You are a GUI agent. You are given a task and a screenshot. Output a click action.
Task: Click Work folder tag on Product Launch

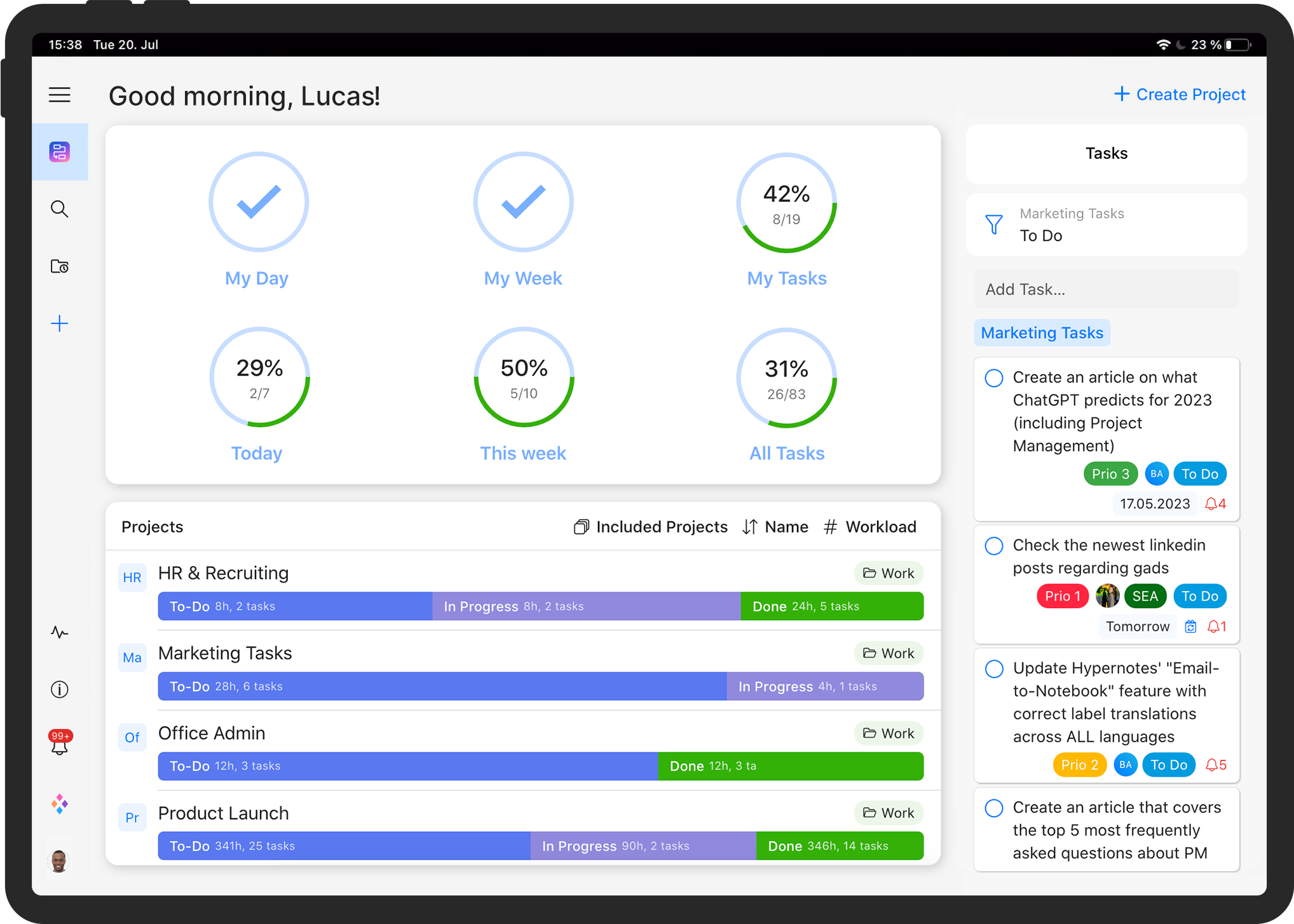coord(889,813)
